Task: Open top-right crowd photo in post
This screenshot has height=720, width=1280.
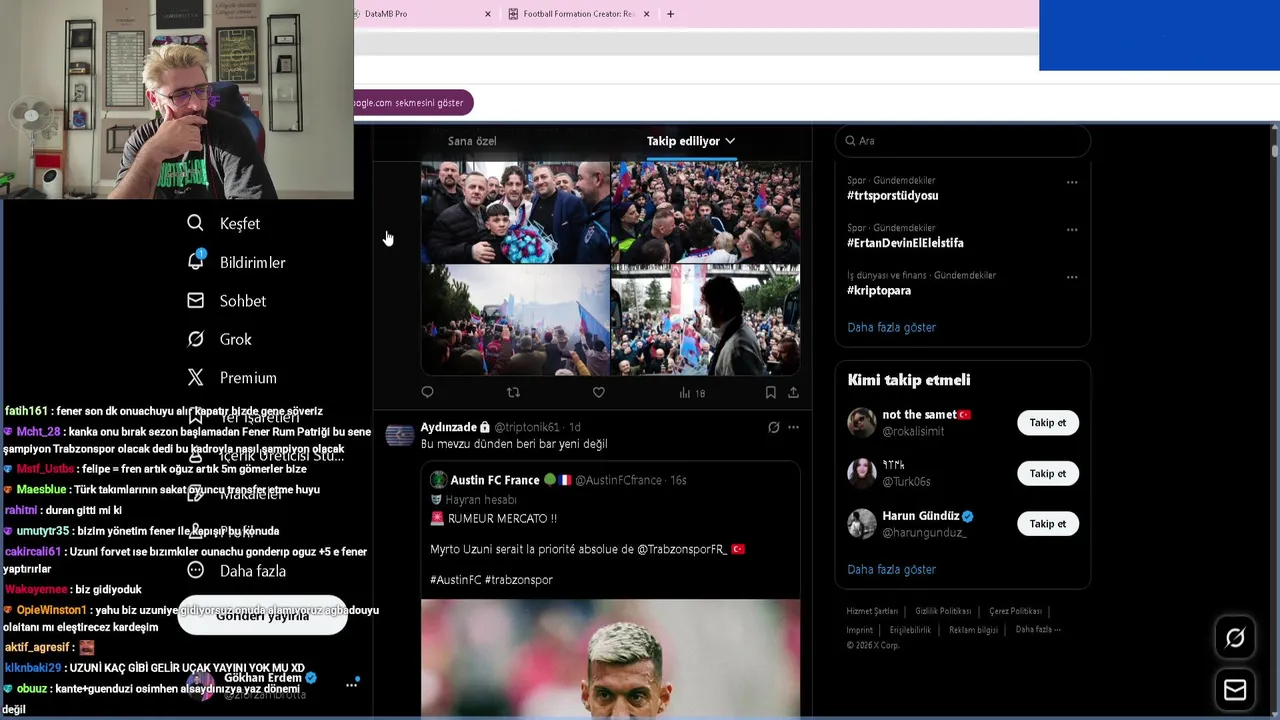Action: (x=706, y=212)
